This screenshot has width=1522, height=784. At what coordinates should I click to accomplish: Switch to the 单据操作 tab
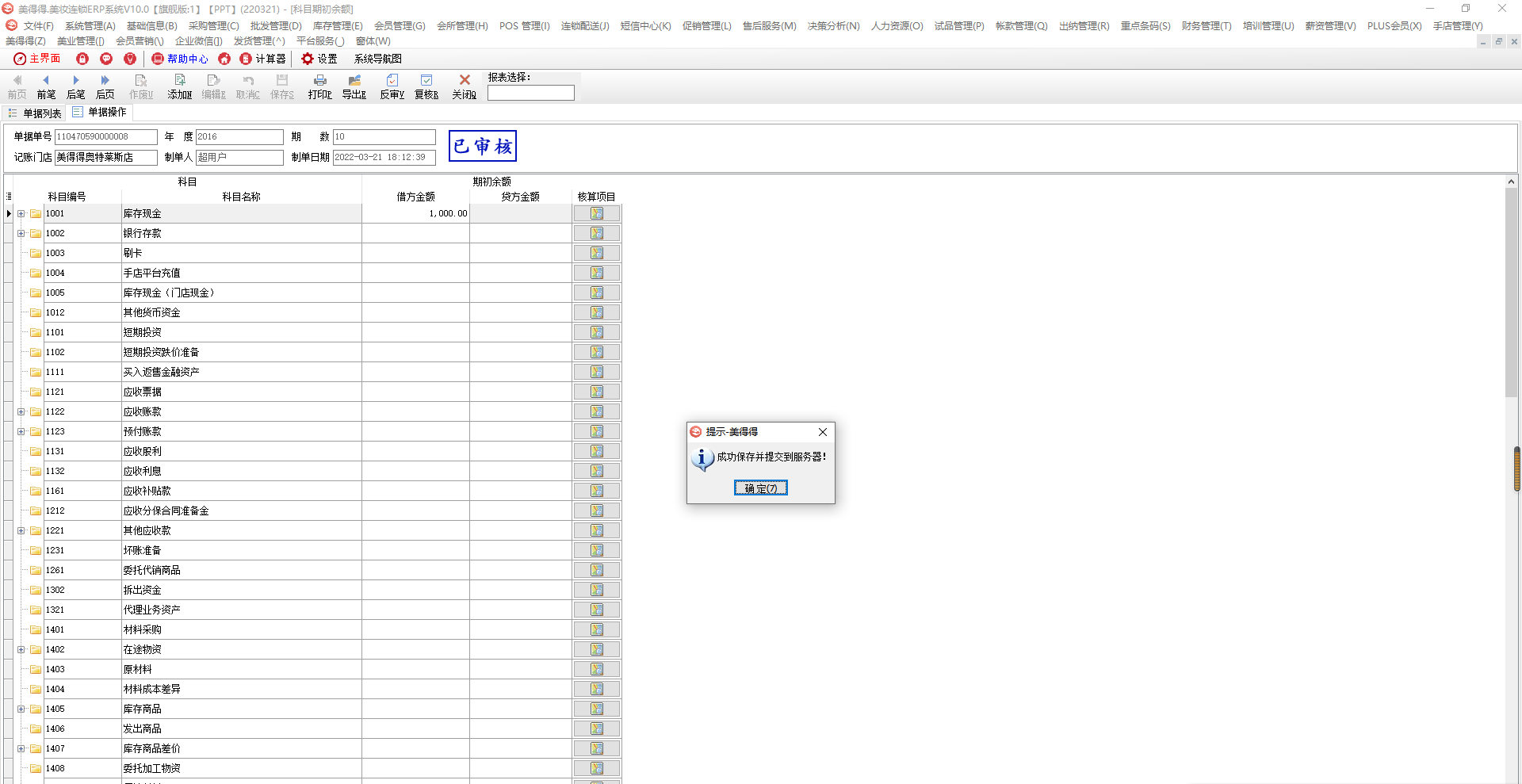tap(99, 112)
